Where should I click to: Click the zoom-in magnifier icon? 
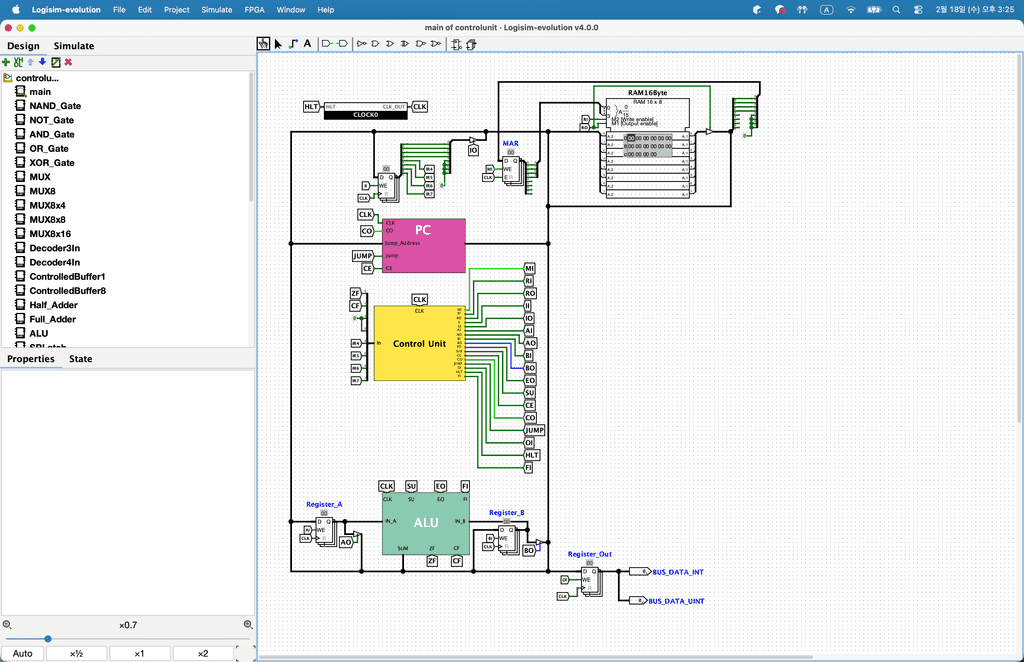[x=248, y=625]
